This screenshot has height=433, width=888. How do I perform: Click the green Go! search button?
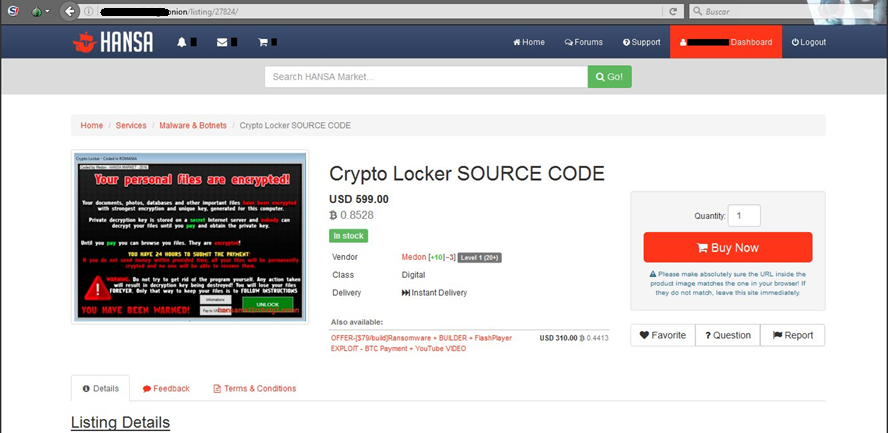pyautogui.click(x=609, y=76)
